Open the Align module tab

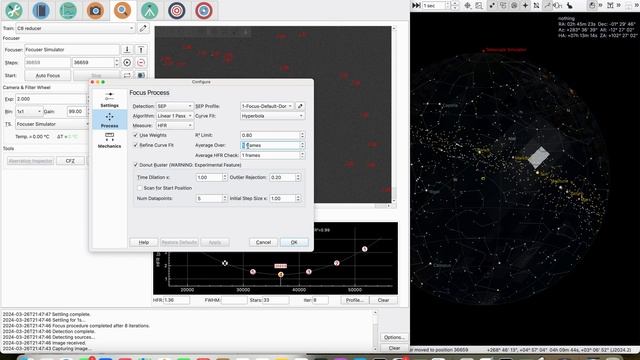(x=177, y=10)
